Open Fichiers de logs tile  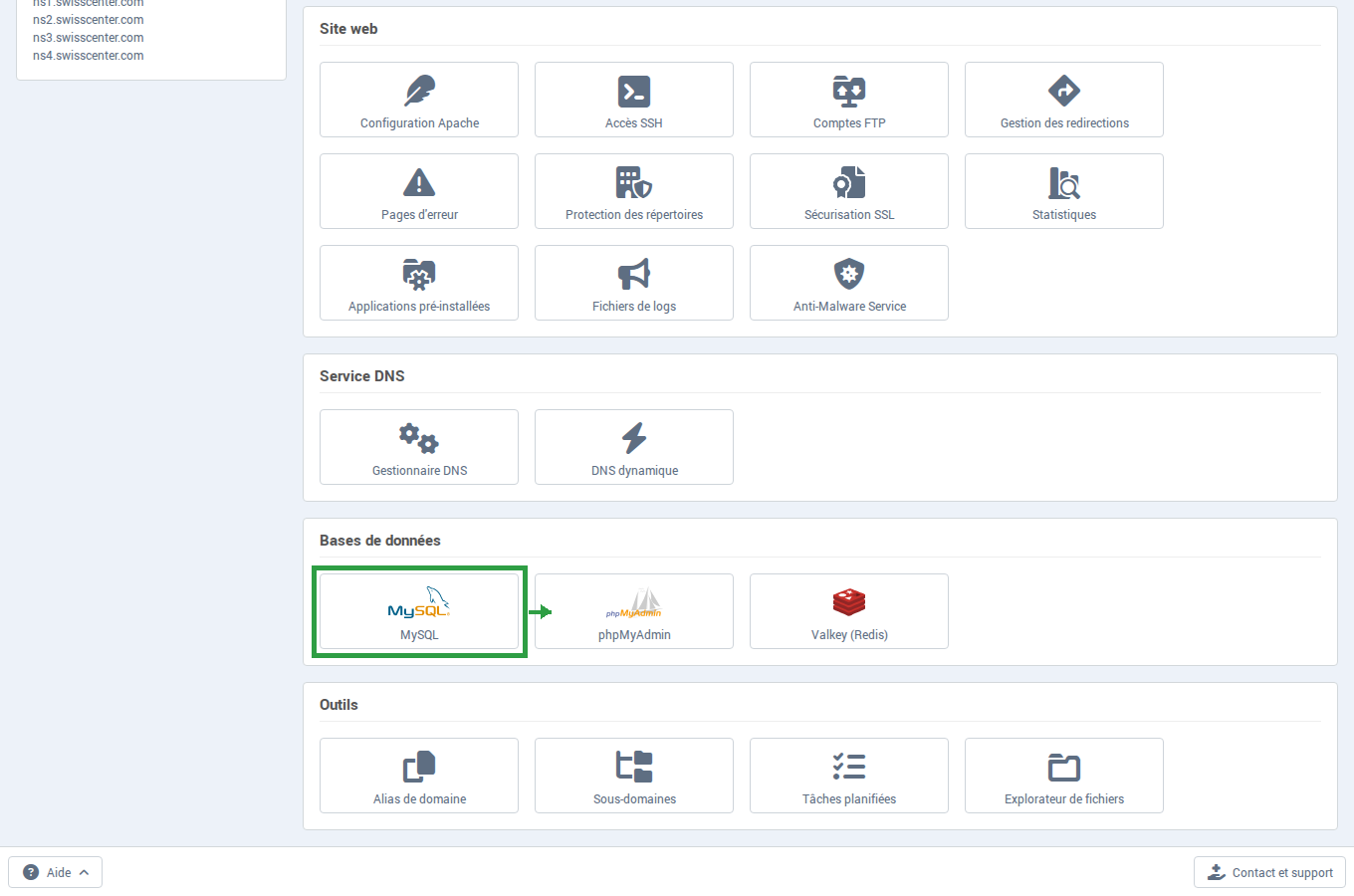click(634, 283)
